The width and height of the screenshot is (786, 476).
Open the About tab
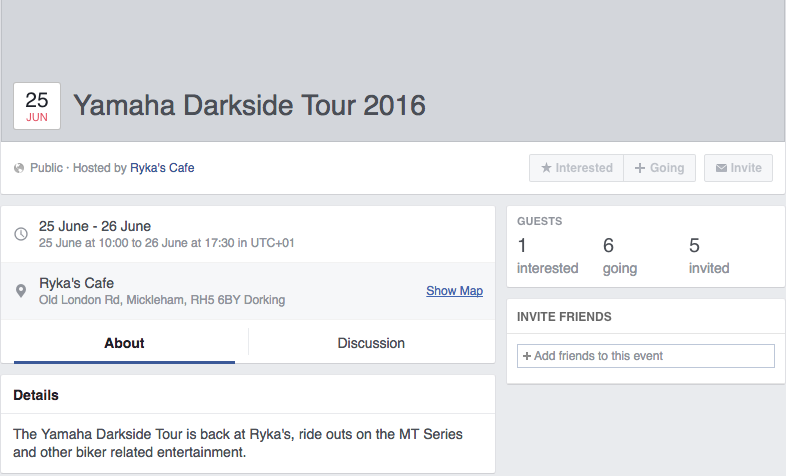point(124,343)
